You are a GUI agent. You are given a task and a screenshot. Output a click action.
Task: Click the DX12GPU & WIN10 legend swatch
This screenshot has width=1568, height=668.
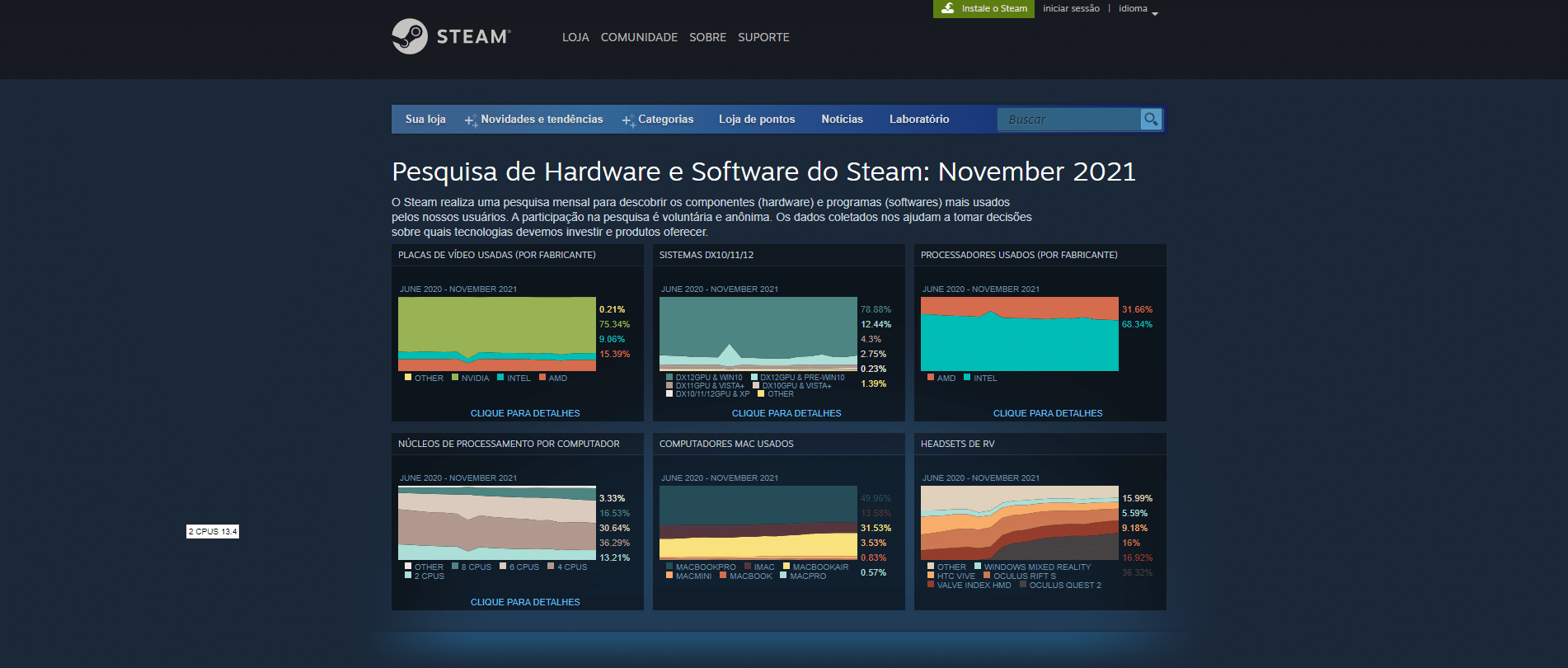coord(669,377)
